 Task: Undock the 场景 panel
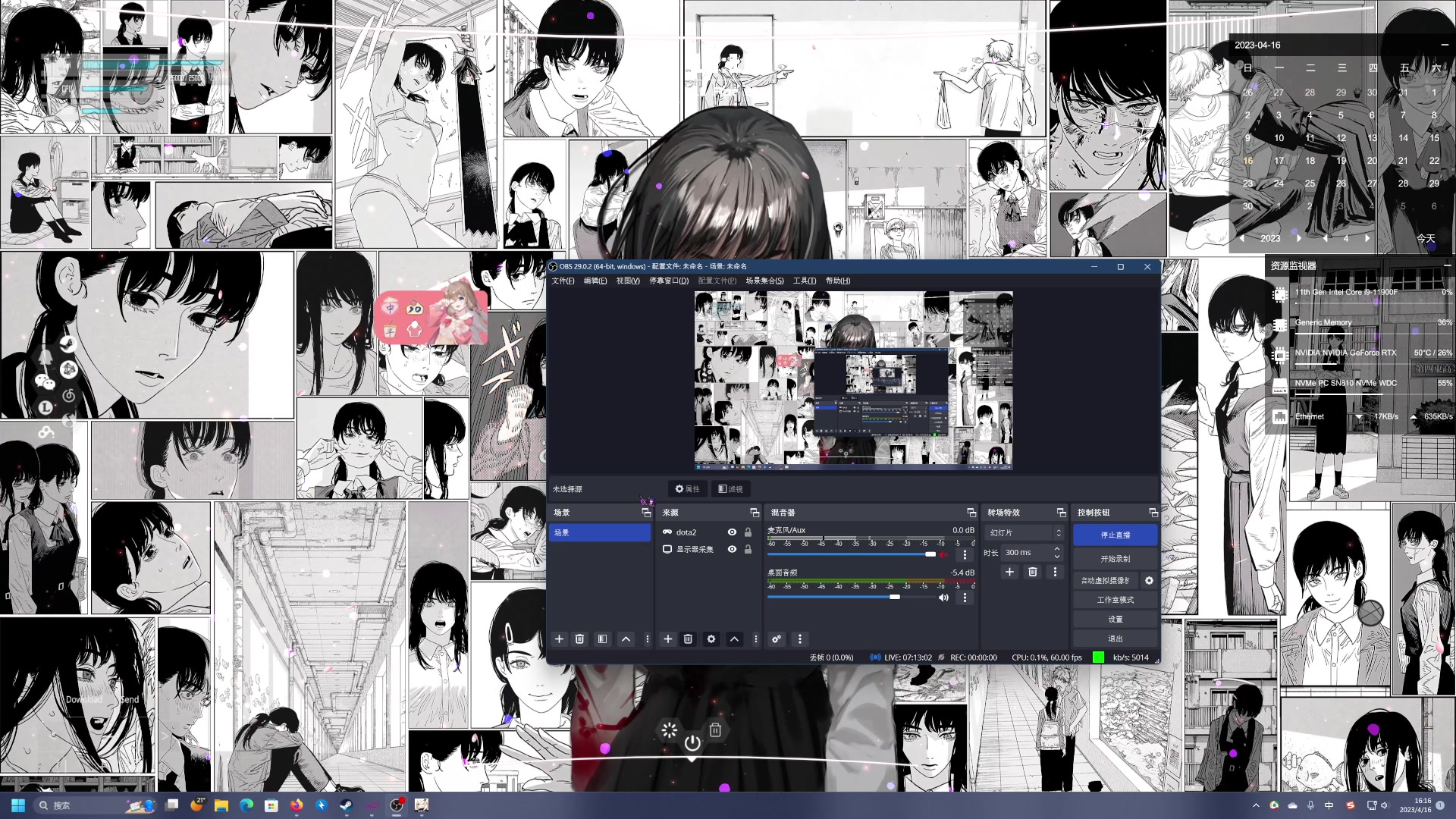point(646,513)
